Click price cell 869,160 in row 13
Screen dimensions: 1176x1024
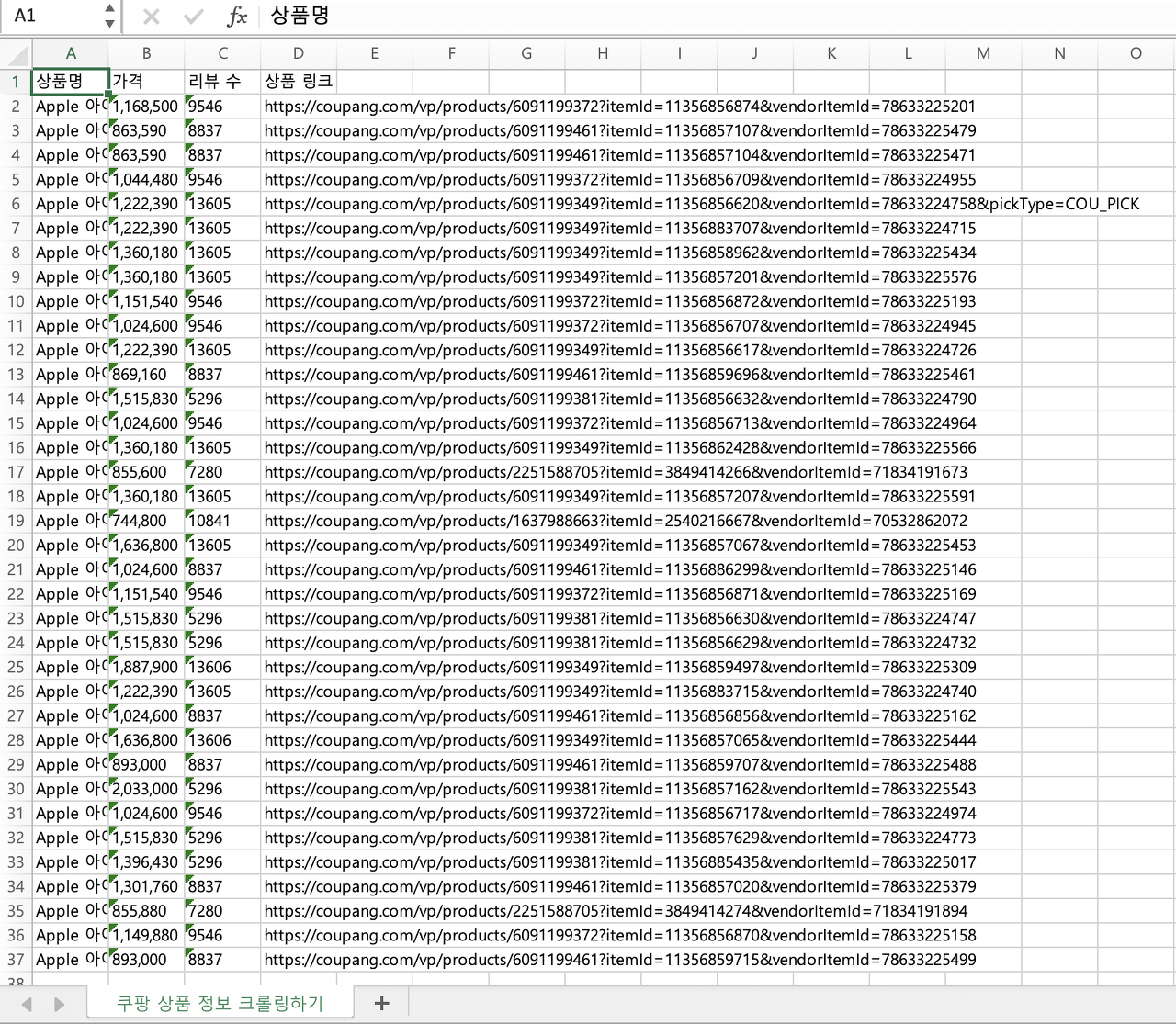pos(146,375)
